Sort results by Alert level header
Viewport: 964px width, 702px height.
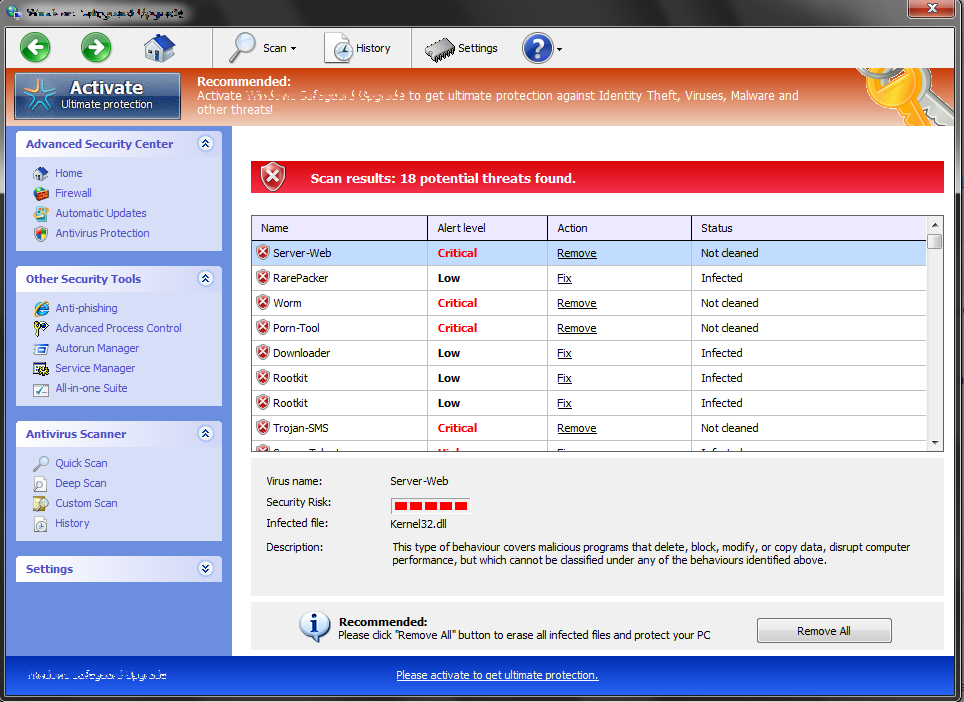click(488, 228)
